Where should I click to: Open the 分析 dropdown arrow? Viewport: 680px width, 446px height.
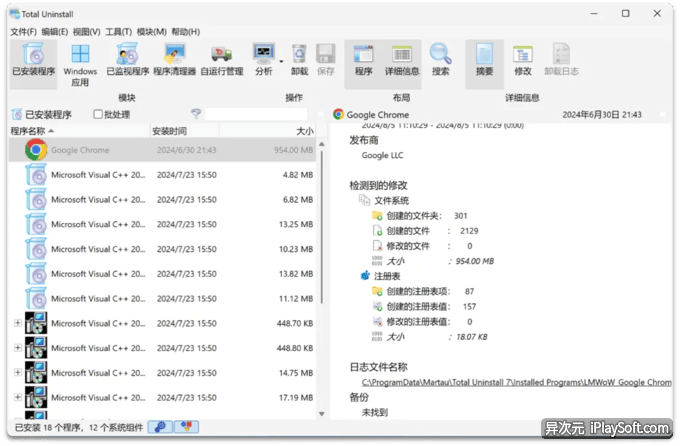pyautogui.click(x=281, y=61)
